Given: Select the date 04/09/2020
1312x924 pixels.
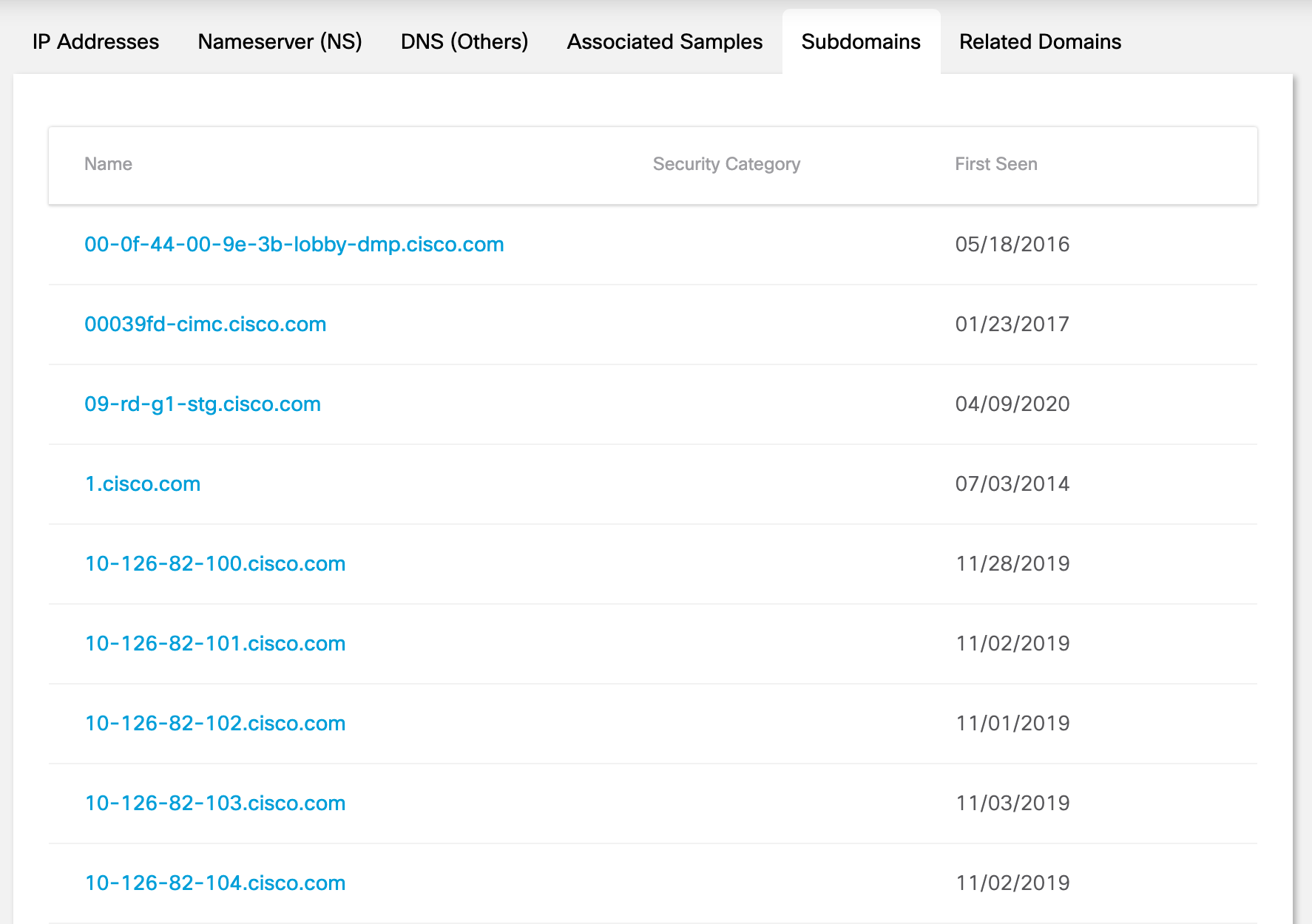Looking at the screenshot, I should coord(1012,404).
